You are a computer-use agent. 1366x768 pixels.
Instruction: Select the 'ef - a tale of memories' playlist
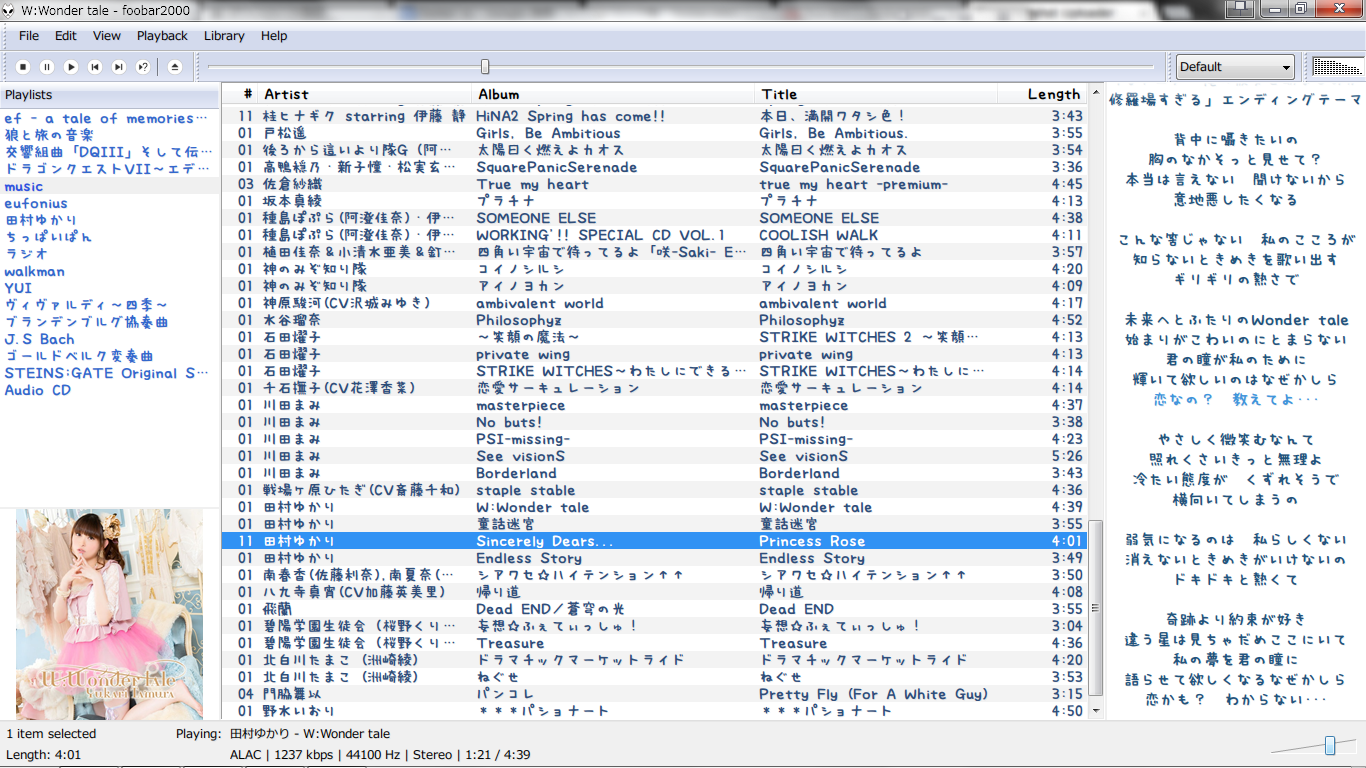click(106, 118)
